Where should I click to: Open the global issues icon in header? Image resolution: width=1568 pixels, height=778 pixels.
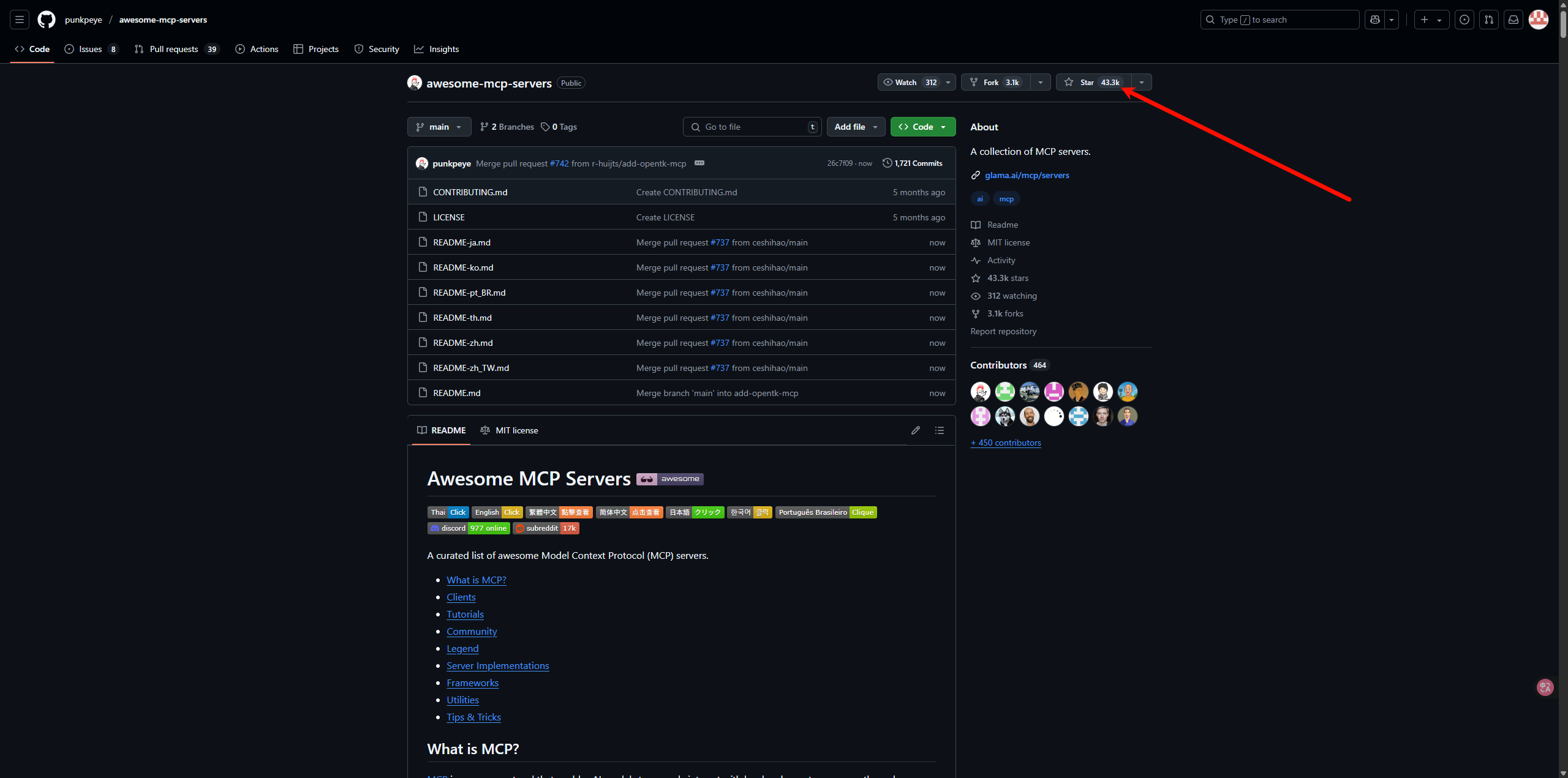click(x=1464, y=20)
